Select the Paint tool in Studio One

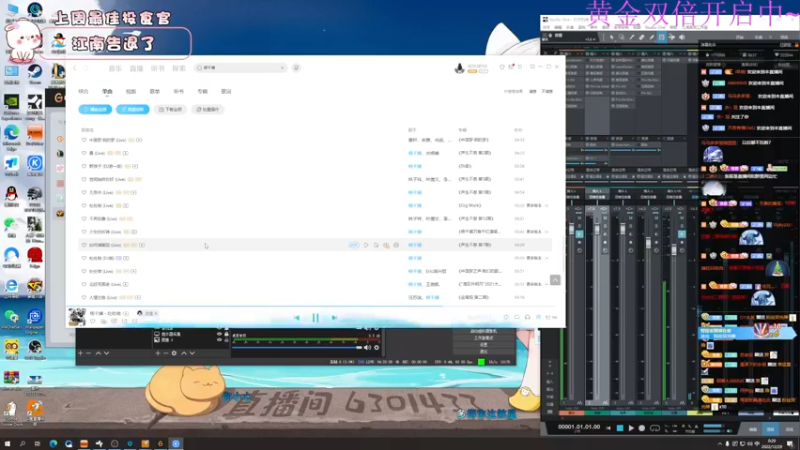coord(652,37)
